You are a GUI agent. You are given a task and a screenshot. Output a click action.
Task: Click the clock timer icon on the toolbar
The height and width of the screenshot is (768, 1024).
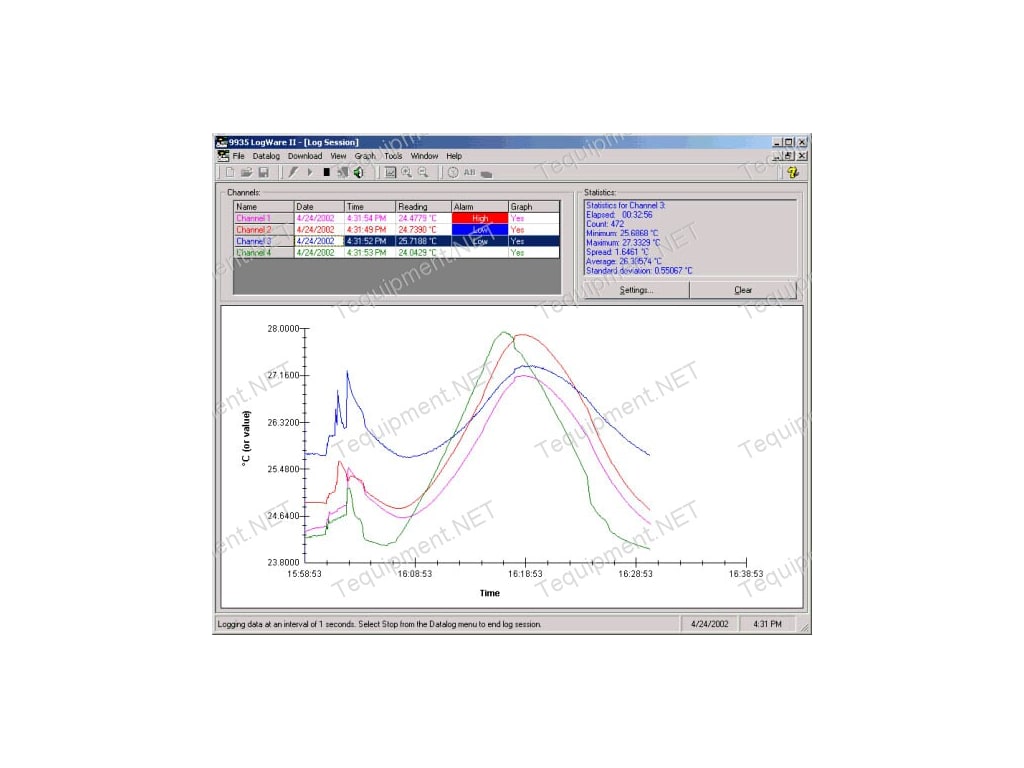[x=452, y=171]
